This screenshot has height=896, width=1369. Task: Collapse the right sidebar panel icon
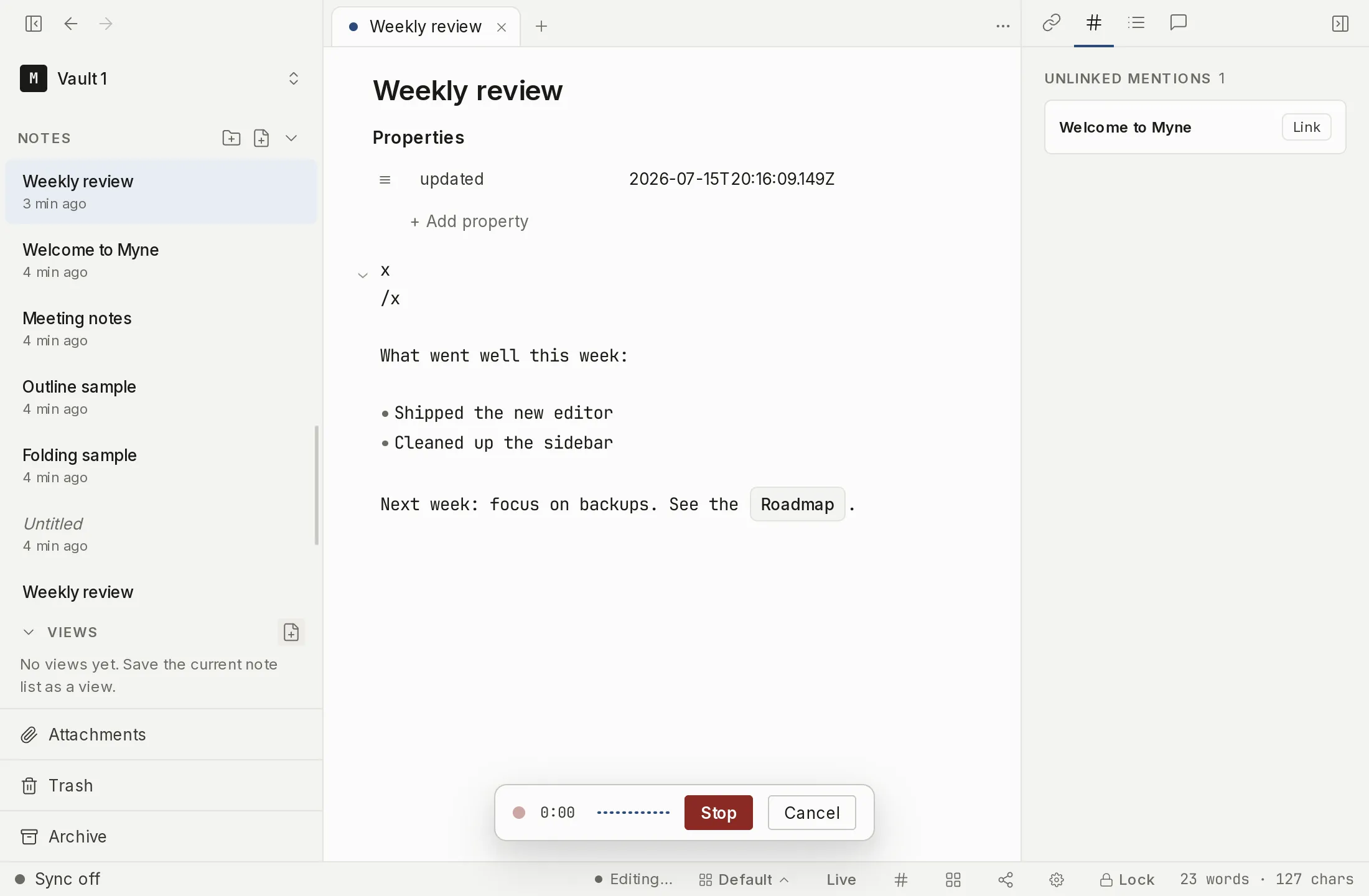pos(1340,24)
